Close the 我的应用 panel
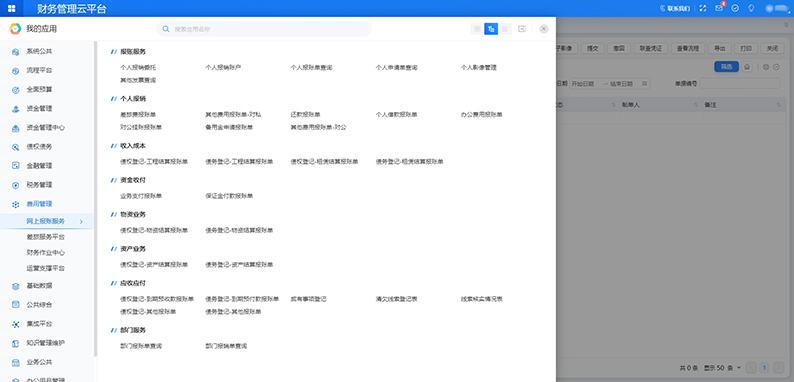The width and height of the screenshot is (794, 382). point(543,29)
